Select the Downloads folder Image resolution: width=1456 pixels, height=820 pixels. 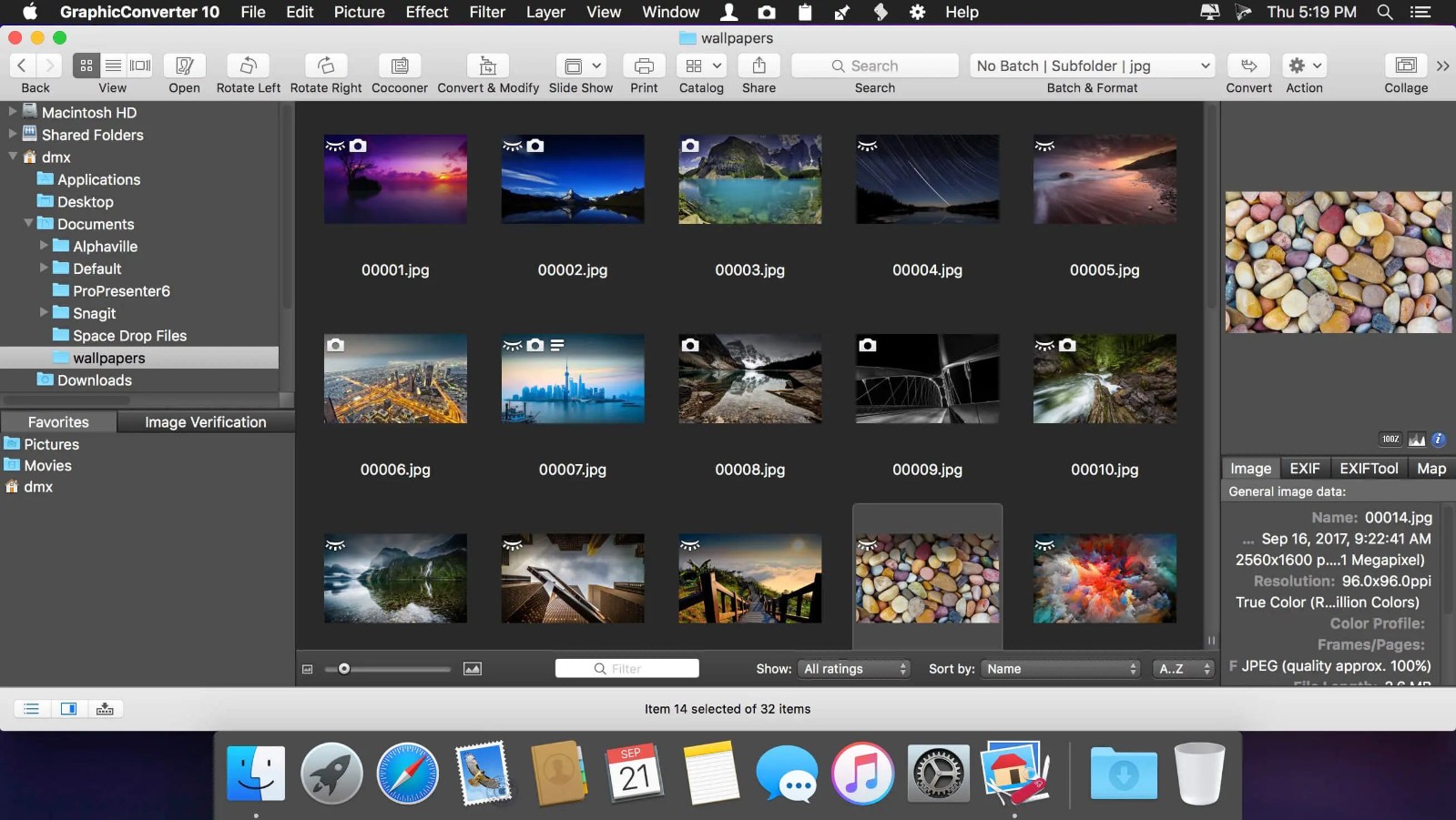click(94, 380)
